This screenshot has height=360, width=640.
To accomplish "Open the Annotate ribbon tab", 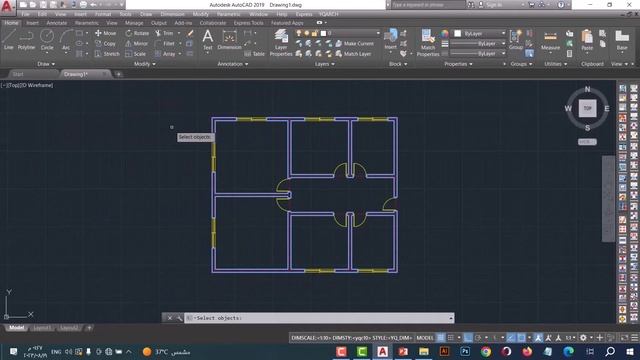I will (57, 23).
